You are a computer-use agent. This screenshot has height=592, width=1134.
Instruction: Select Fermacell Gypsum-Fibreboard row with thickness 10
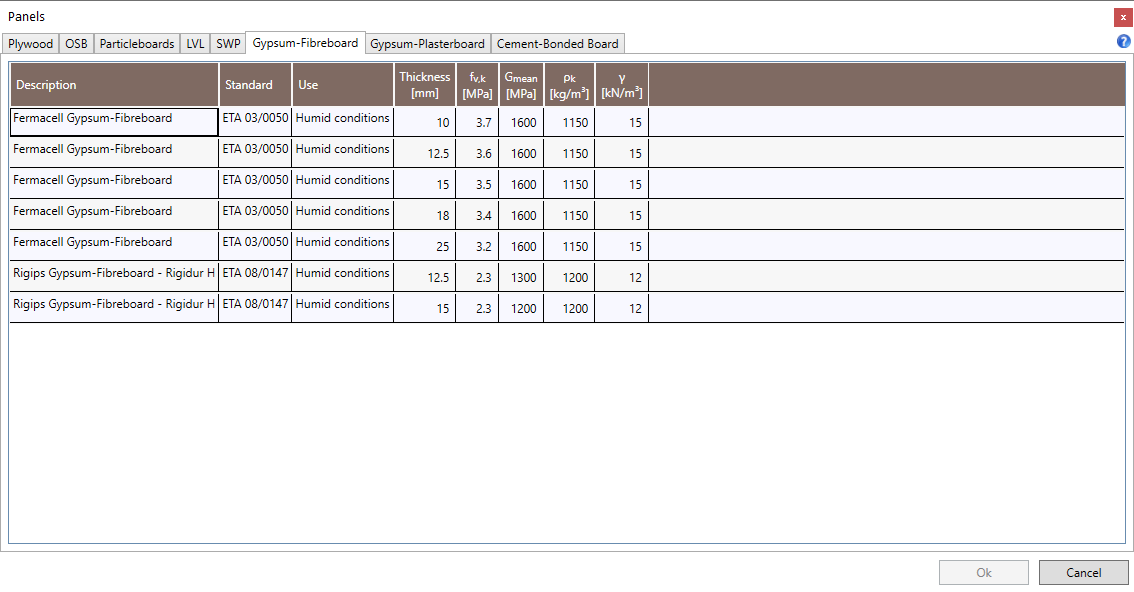tap(567, 122)
